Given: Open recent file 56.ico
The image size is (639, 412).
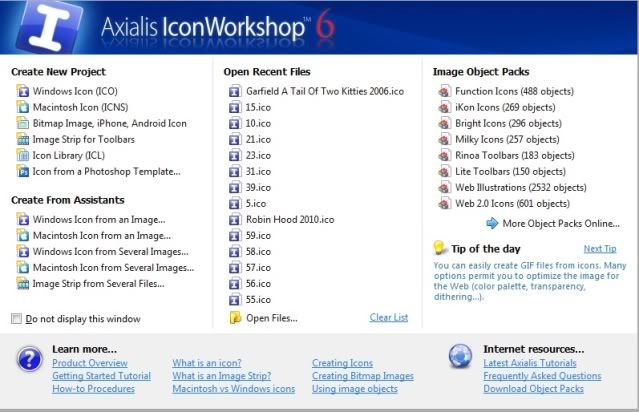Looking at the screenshot, I should click(x=258, y=283).
